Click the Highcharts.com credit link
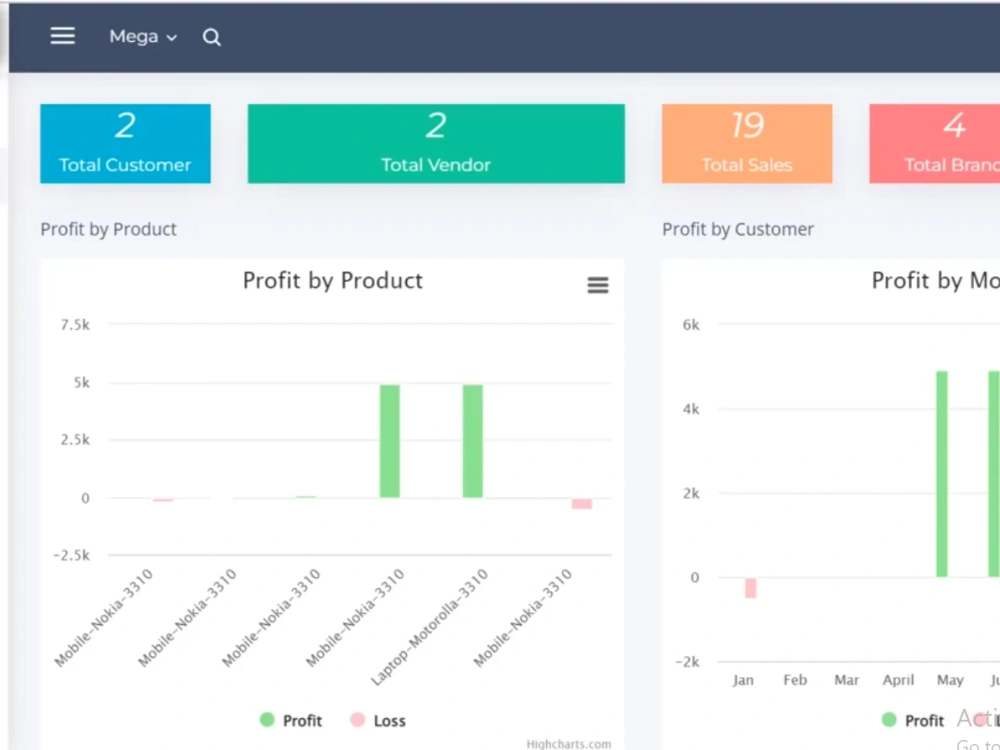 pyautogui.click(x=568, y=744)
